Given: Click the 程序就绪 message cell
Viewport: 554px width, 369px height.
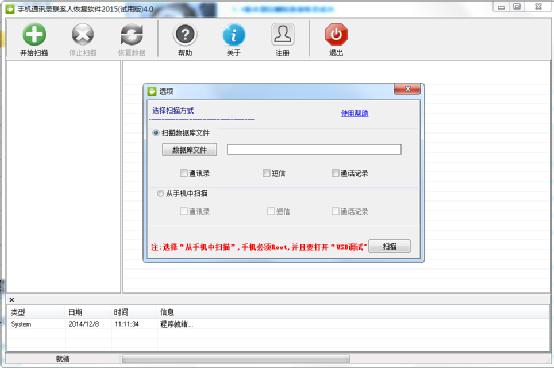Looking at the screenshot, I should 176,324.
